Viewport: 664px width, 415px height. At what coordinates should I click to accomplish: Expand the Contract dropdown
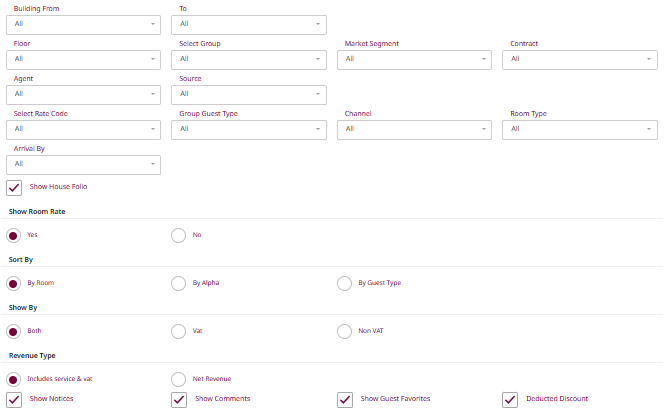click(580, 59)
